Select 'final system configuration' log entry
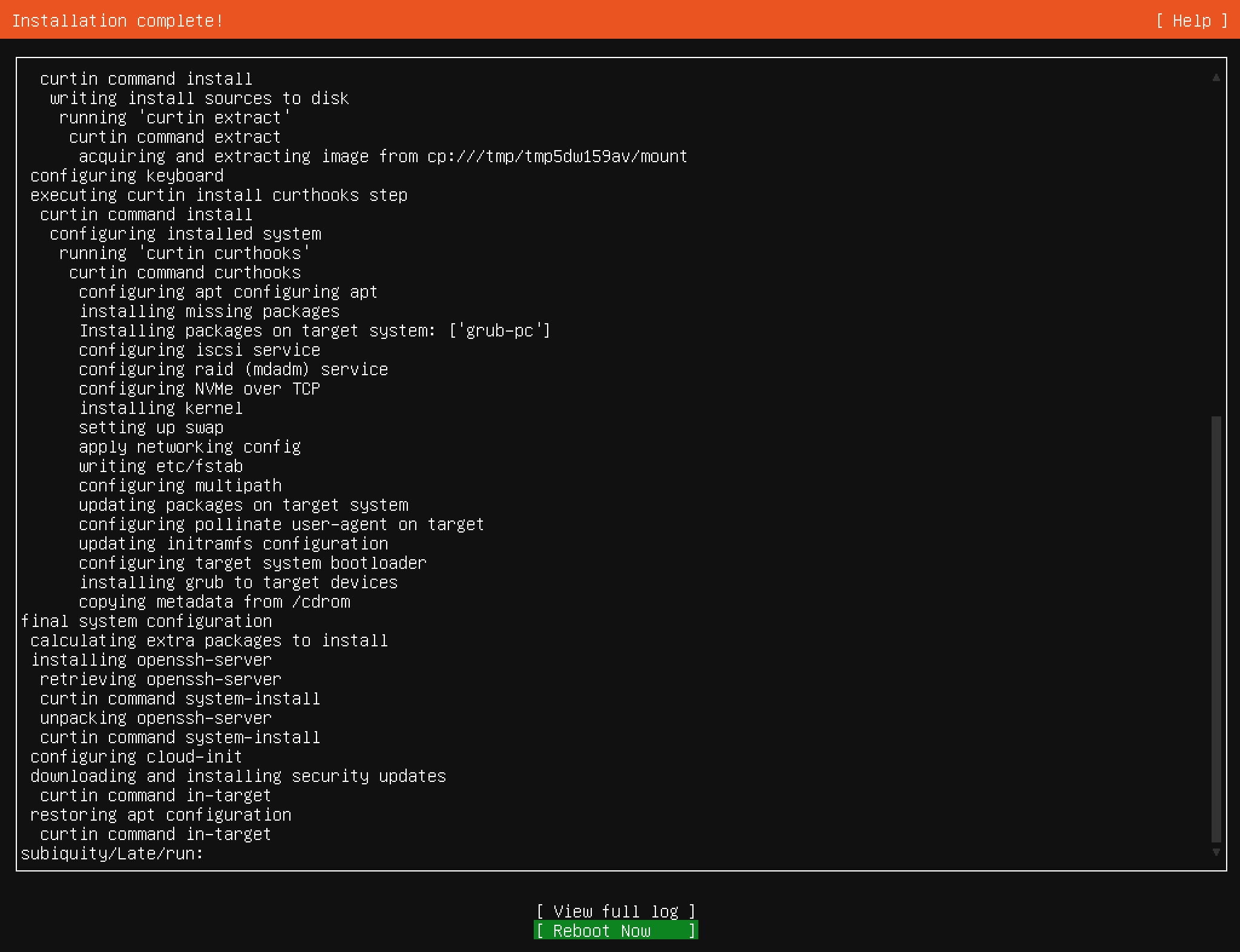Screen dimensions: 1240x952 [146, 621]
